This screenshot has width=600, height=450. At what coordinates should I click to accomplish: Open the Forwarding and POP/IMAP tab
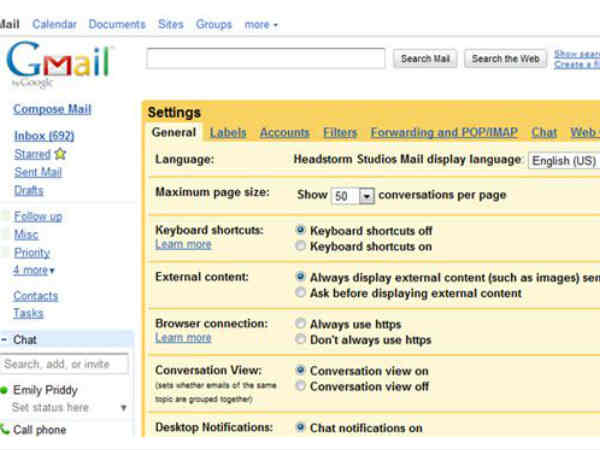[444, 132]
